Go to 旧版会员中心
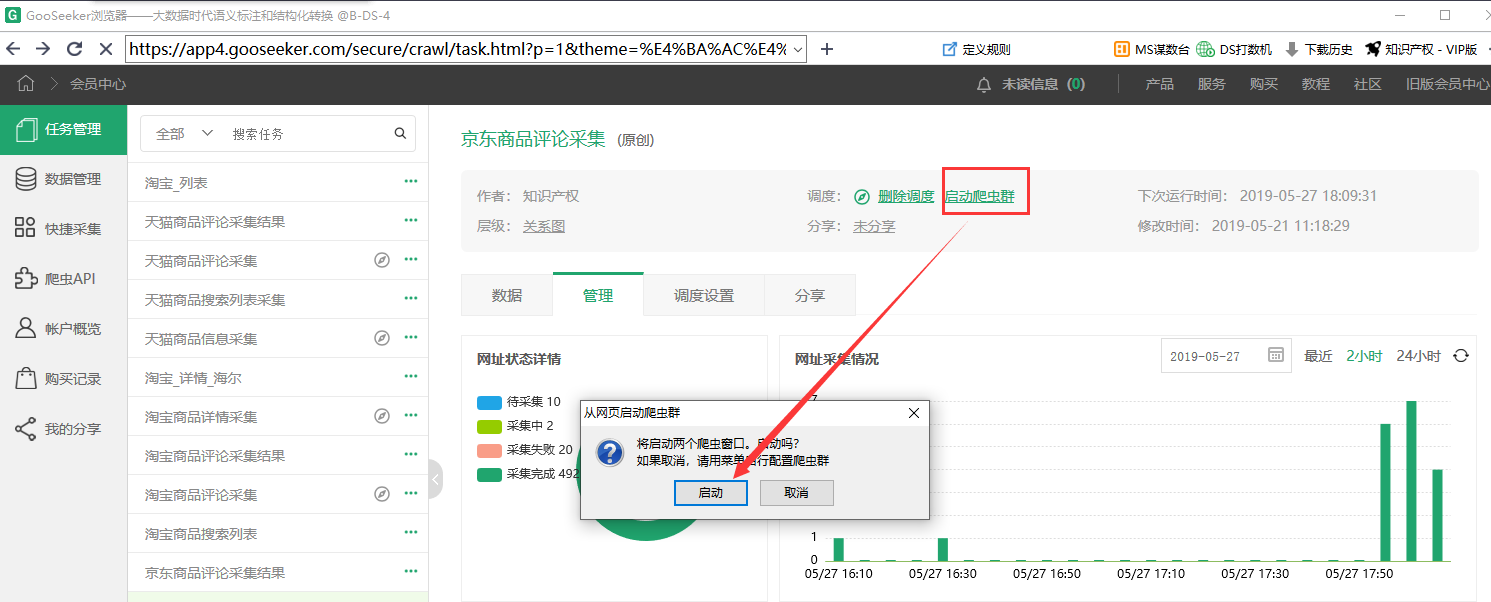Screen dimensions: 1491x602 1447,84
